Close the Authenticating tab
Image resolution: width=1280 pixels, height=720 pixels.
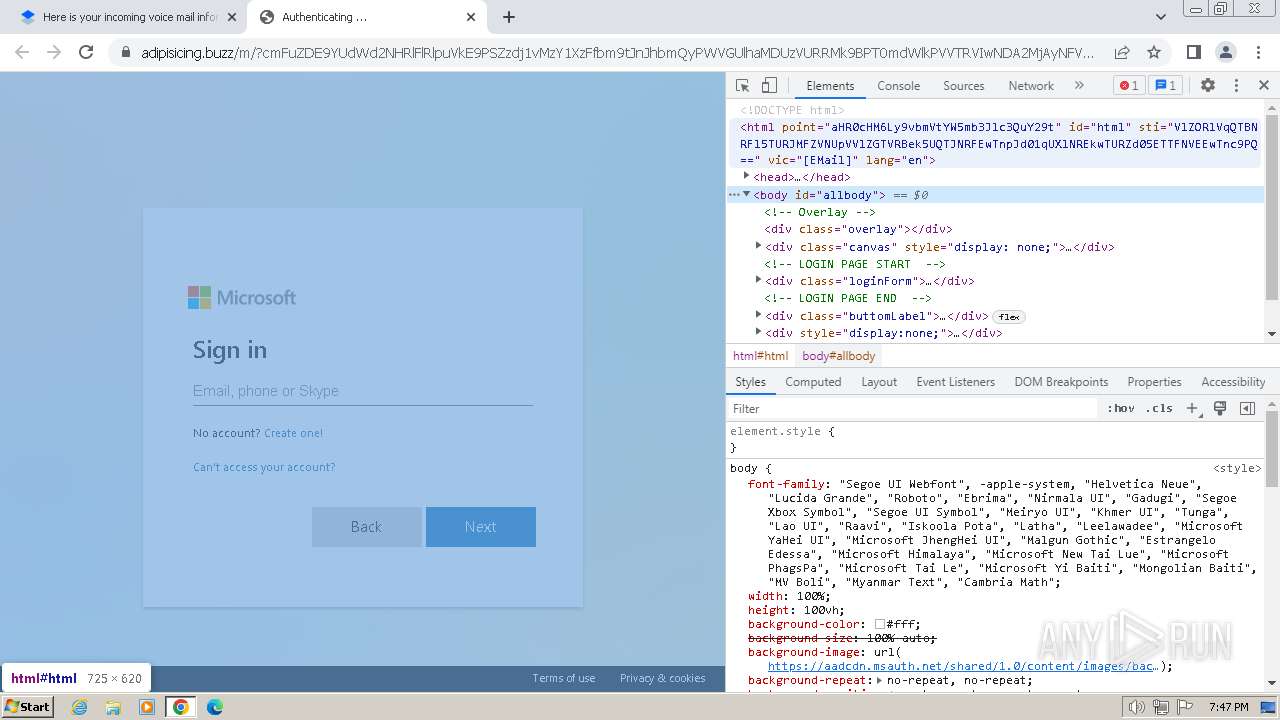point(472,17)
